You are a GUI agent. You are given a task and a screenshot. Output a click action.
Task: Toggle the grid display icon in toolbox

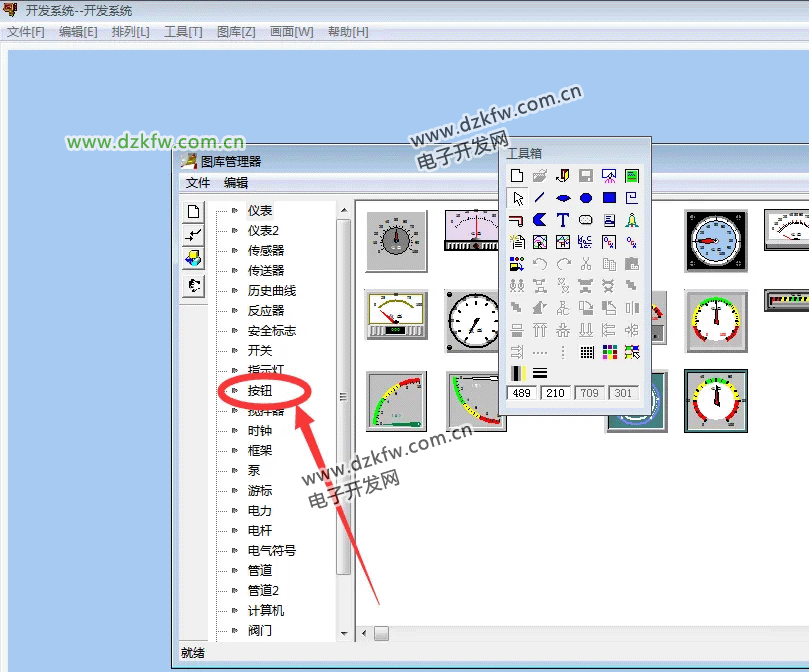click(x=587, y=352)
